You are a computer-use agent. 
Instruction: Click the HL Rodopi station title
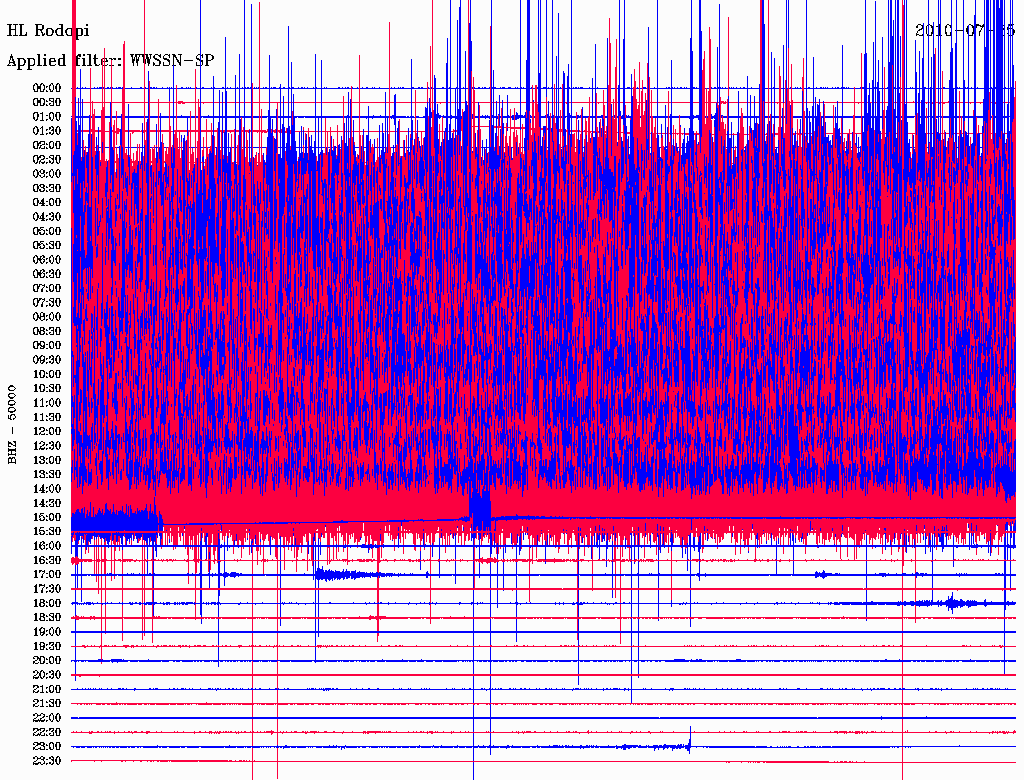pyautogui.click(x=48, y=31)
